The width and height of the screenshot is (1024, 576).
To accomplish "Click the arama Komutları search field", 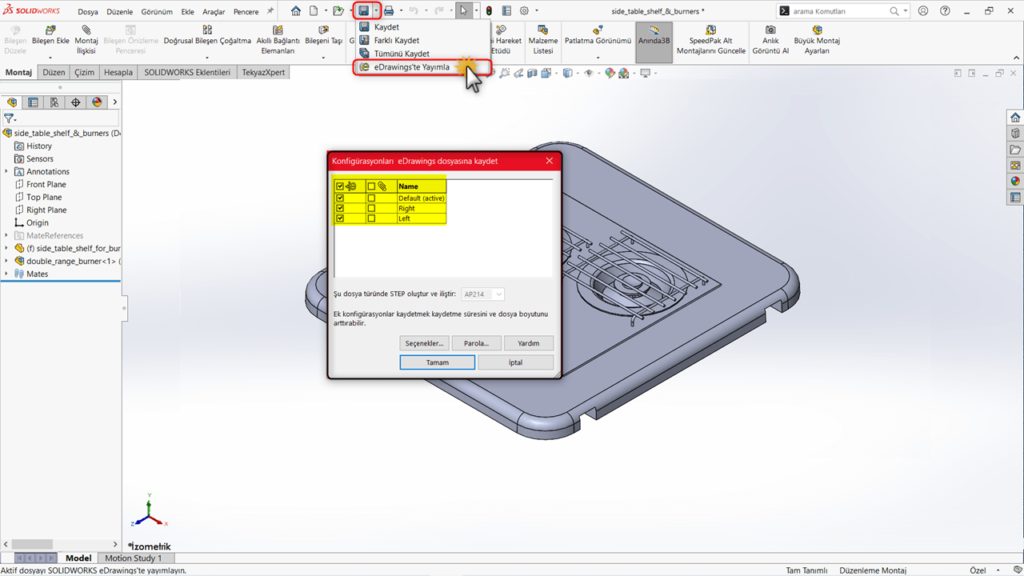I will pos(838,11).
